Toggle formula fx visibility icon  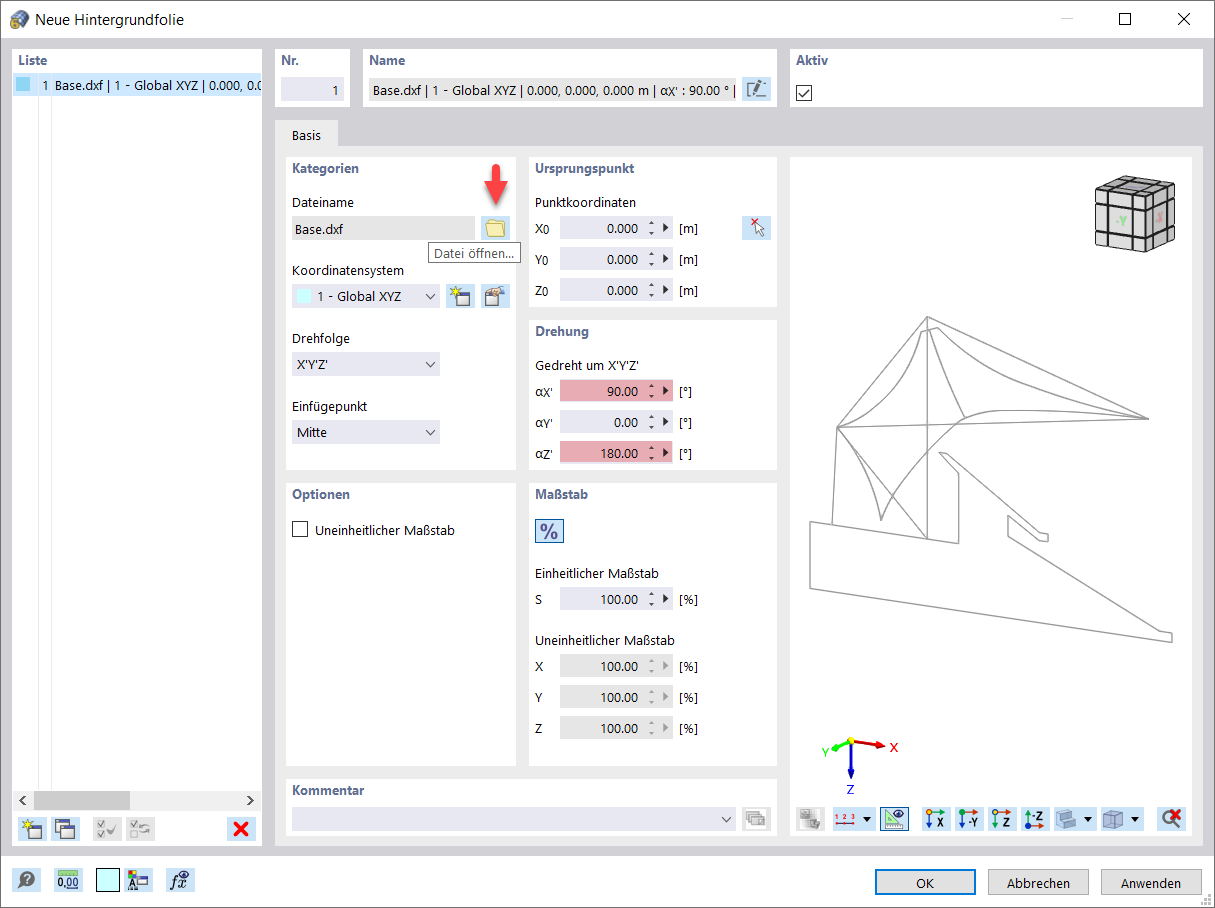(180, 880)
